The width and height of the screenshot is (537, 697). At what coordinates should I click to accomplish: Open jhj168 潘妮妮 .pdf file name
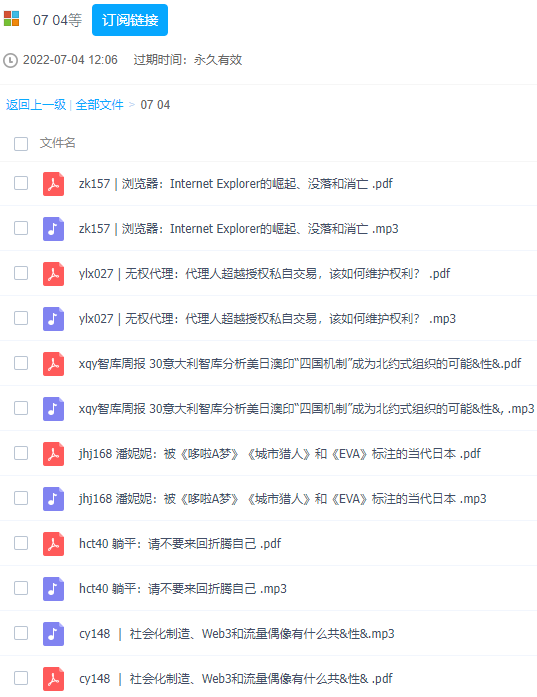click(x=280, y=453)
